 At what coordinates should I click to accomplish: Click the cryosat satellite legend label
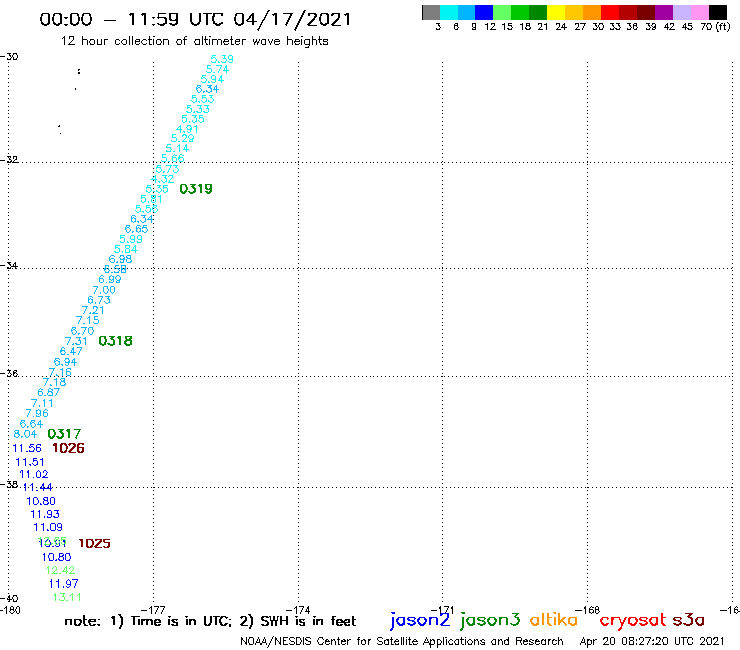tap(633, 620)
